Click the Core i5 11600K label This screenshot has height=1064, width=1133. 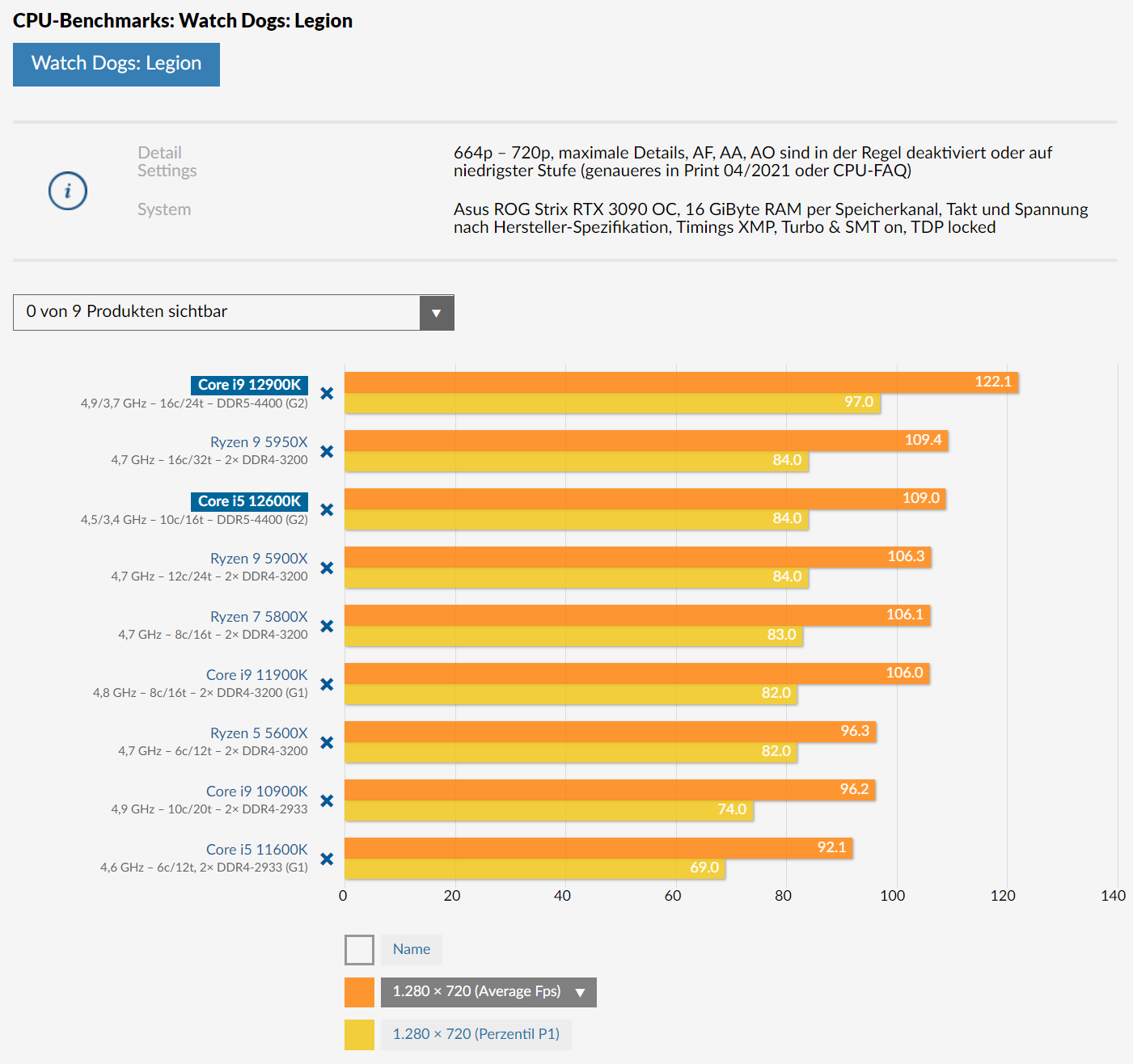(257, 850)
